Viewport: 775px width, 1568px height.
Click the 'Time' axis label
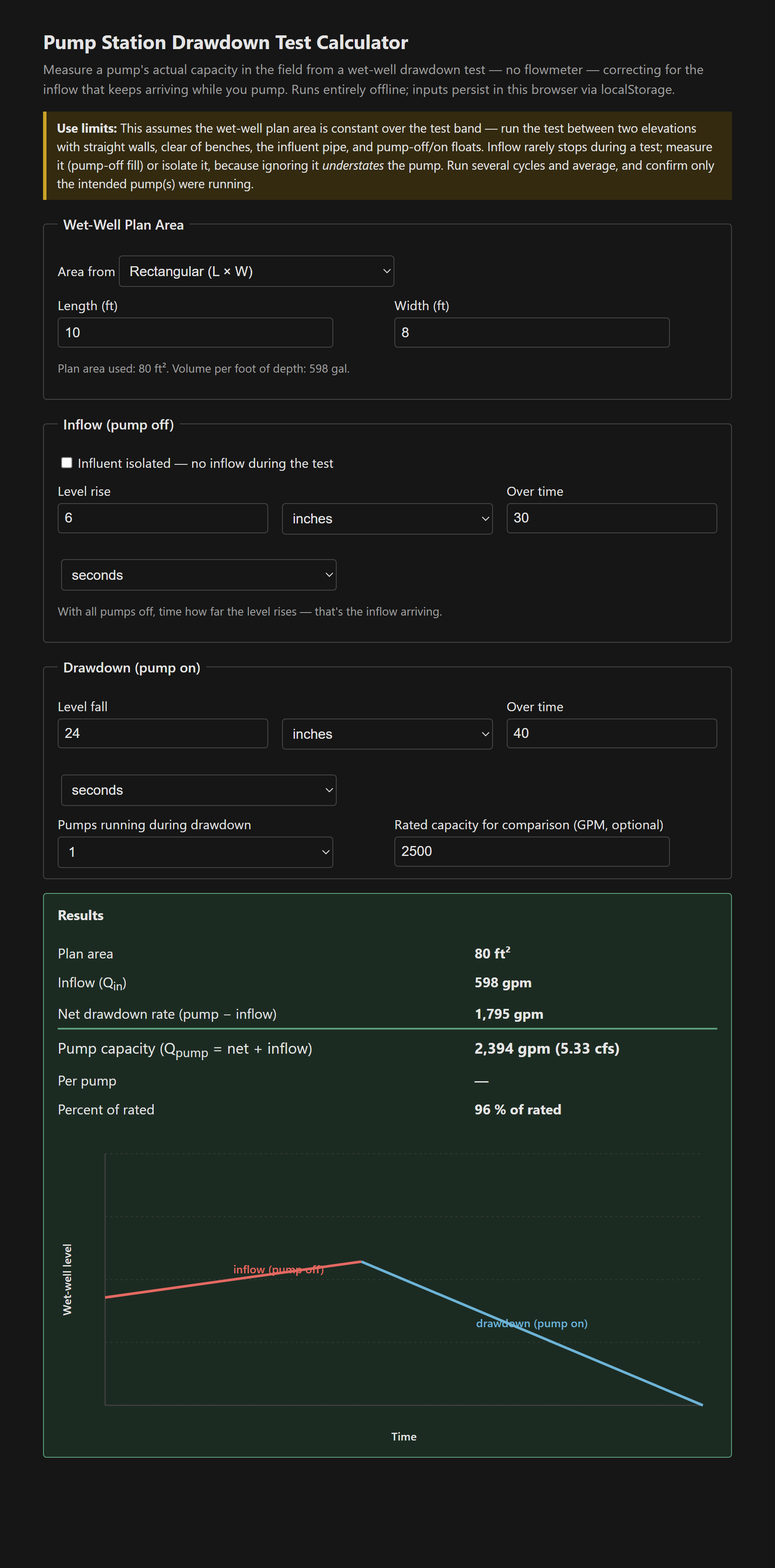tap(404, 1437)
